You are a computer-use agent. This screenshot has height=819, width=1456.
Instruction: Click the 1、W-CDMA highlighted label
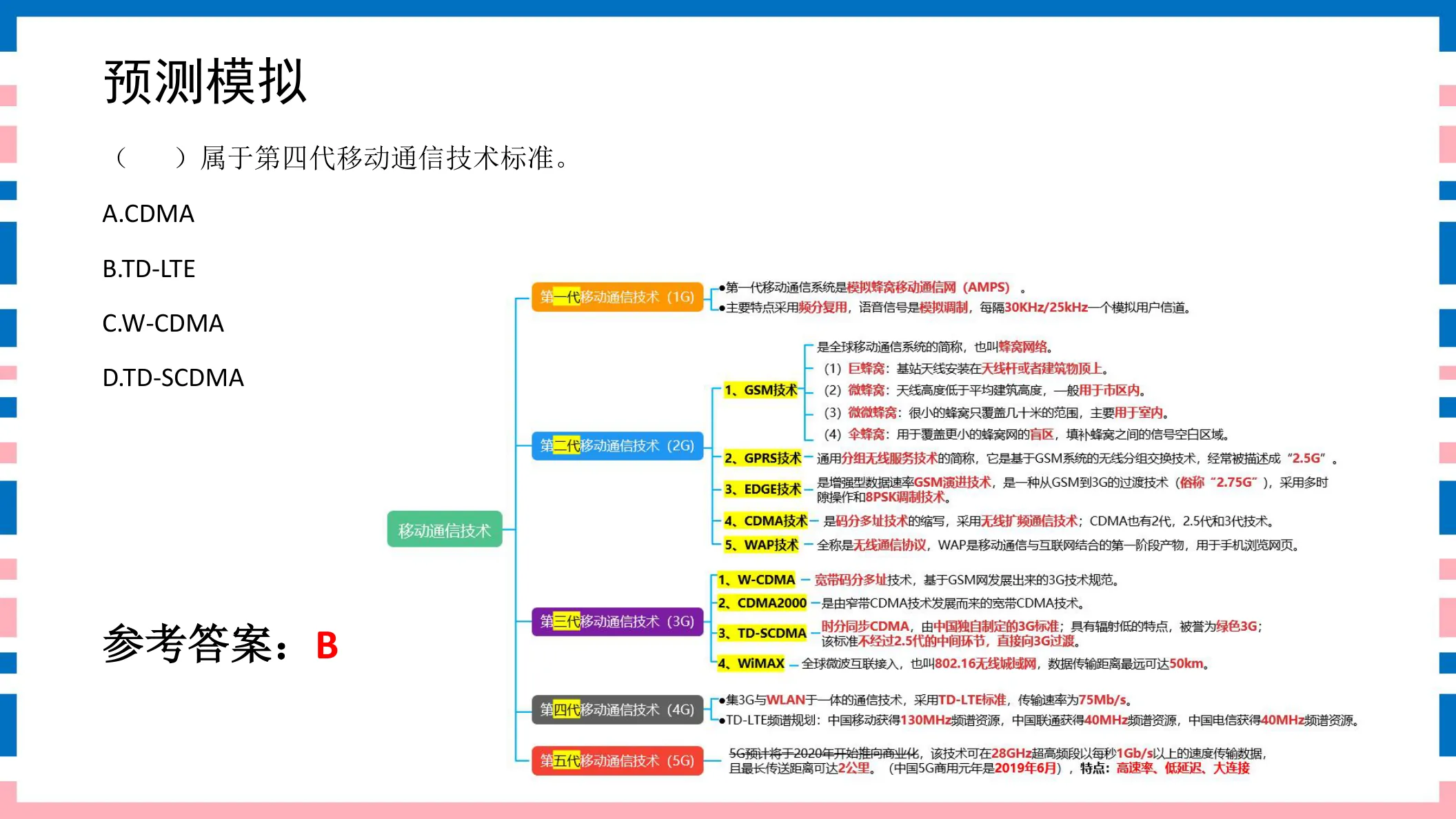point(756,580)
